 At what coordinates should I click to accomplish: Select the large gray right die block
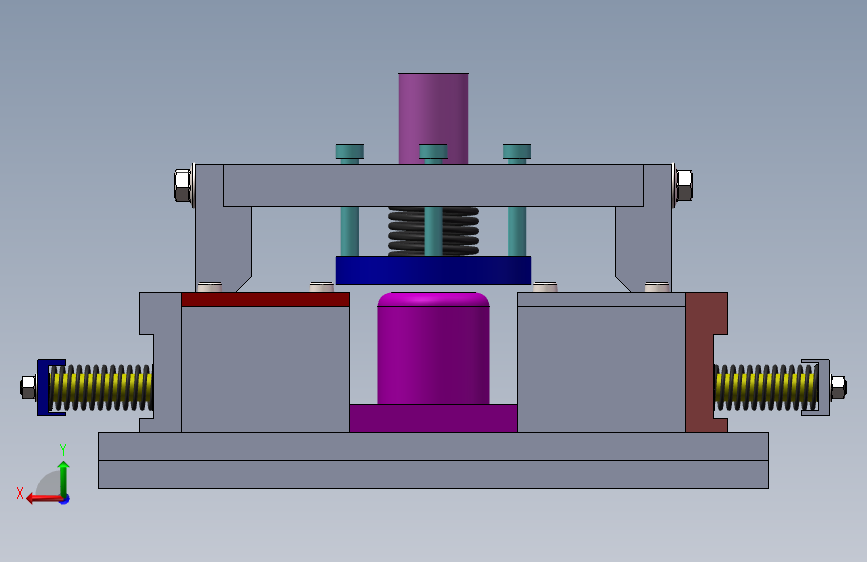coord(602,369)
